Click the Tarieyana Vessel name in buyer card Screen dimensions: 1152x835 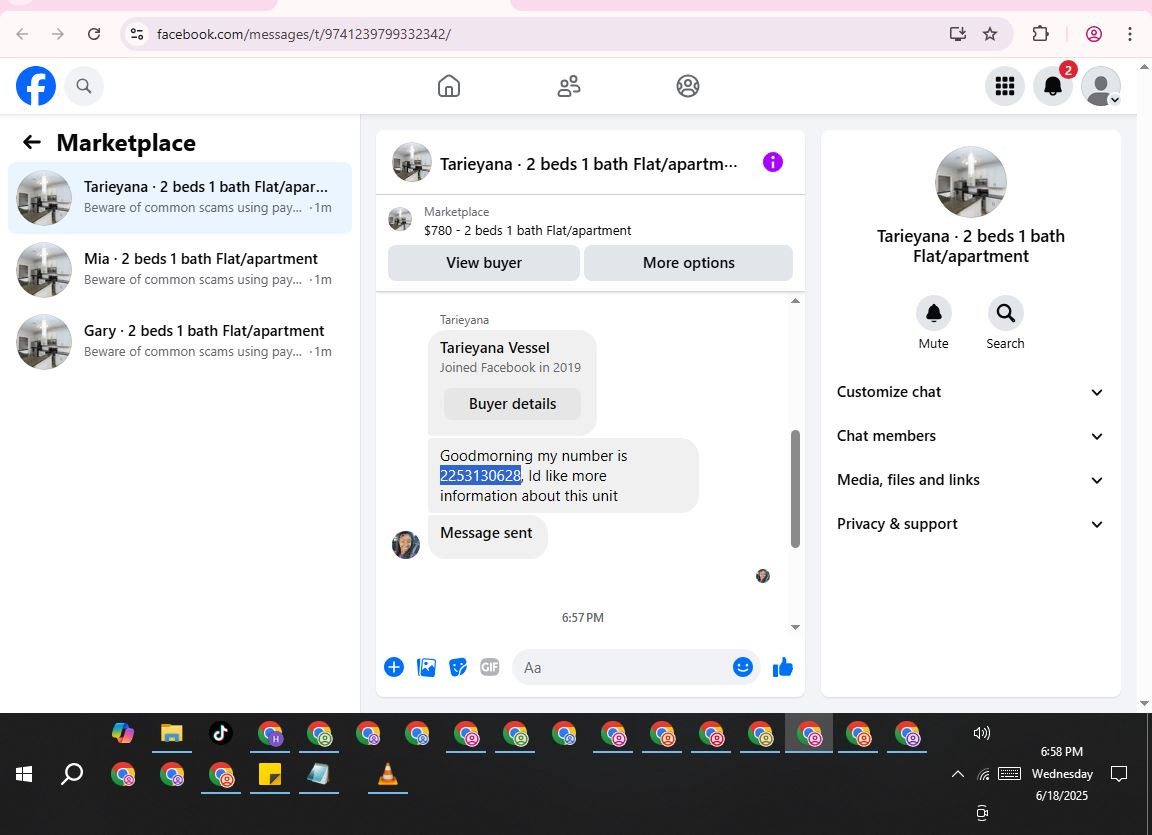pyautogui.click(x=494, y=348)
